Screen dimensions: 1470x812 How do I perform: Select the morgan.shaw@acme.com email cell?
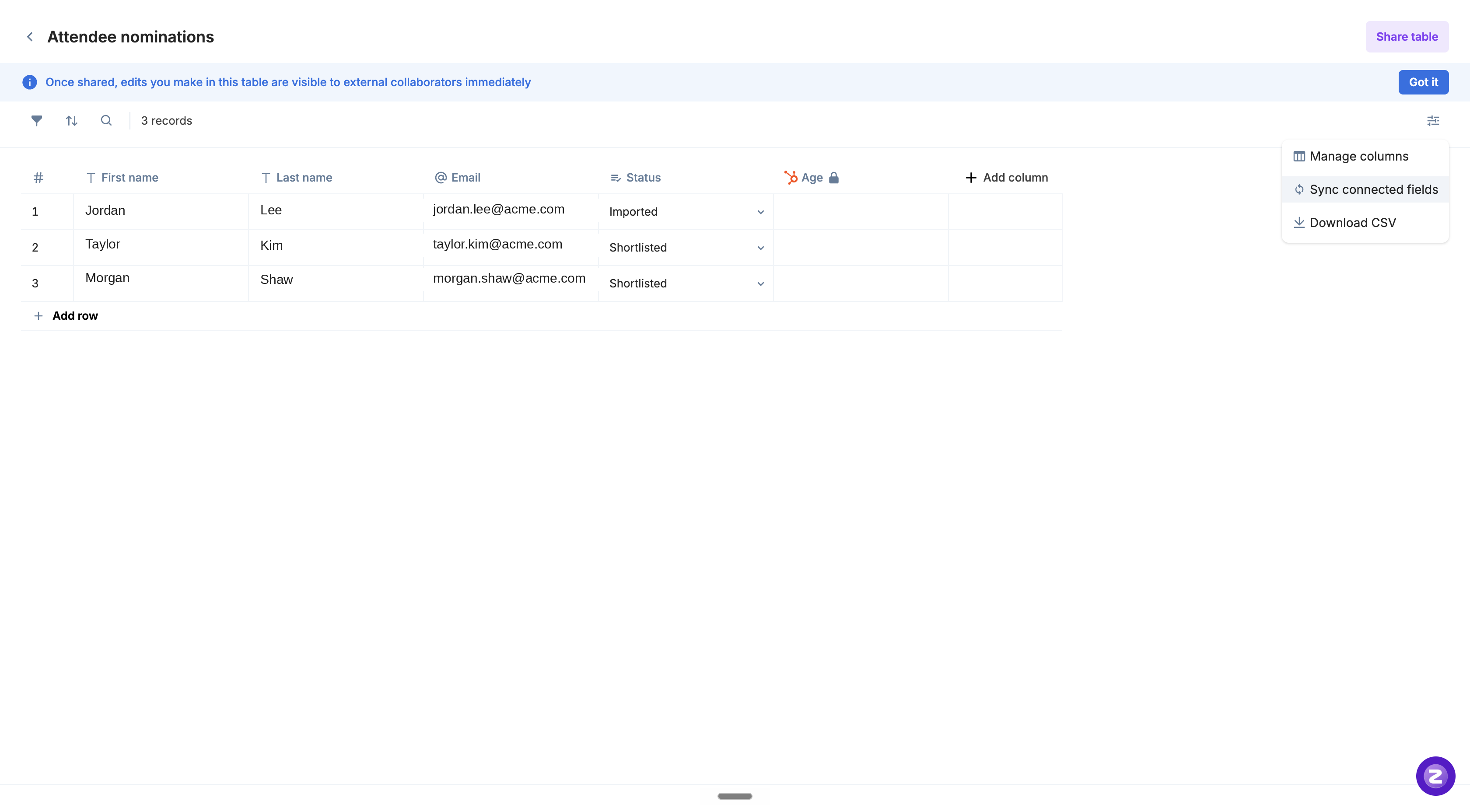click(x=511, y=283)
